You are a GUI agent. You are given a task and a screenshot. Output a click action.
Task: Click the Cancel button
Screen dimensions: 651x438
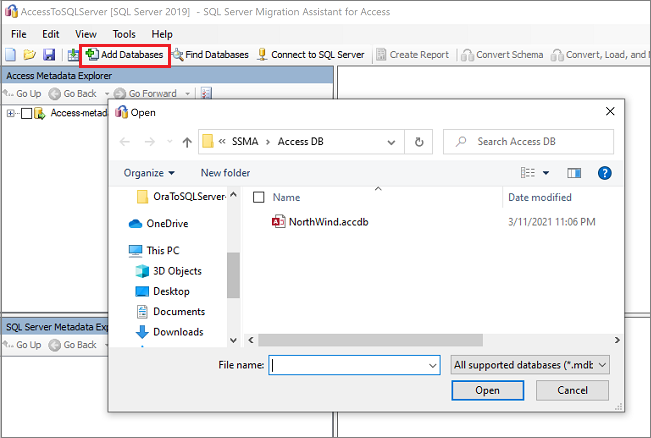(x=572, y=390)
